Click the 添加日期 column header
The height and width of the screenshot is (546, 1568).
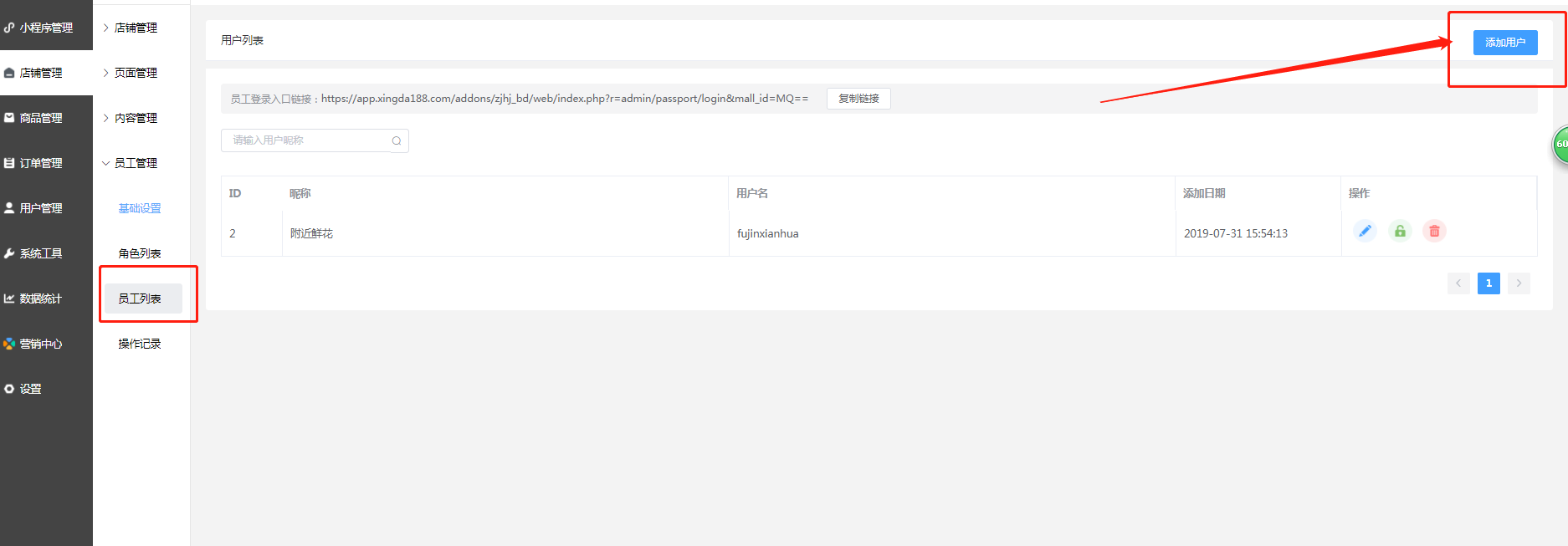1204,193
